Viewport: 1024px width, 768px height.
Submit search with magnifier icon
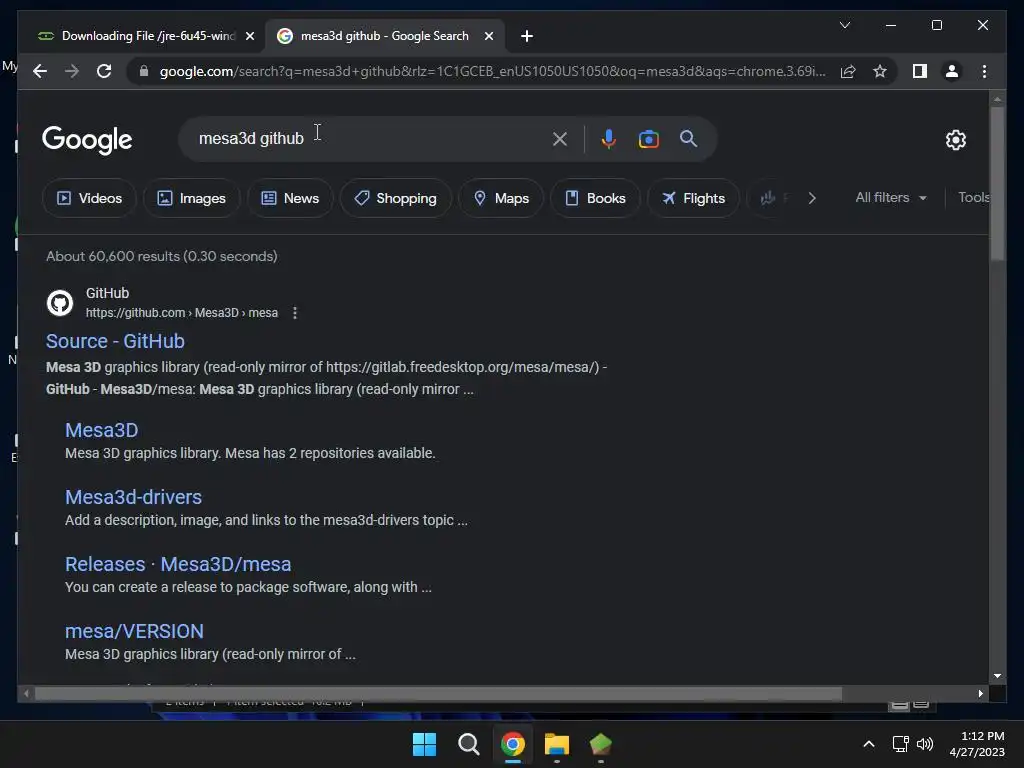point(688,138)
